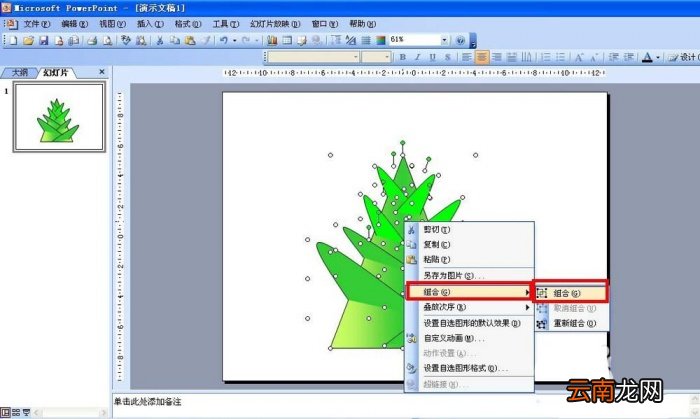
Task: Click the New presentation icon
Action: tap(13, 41)
